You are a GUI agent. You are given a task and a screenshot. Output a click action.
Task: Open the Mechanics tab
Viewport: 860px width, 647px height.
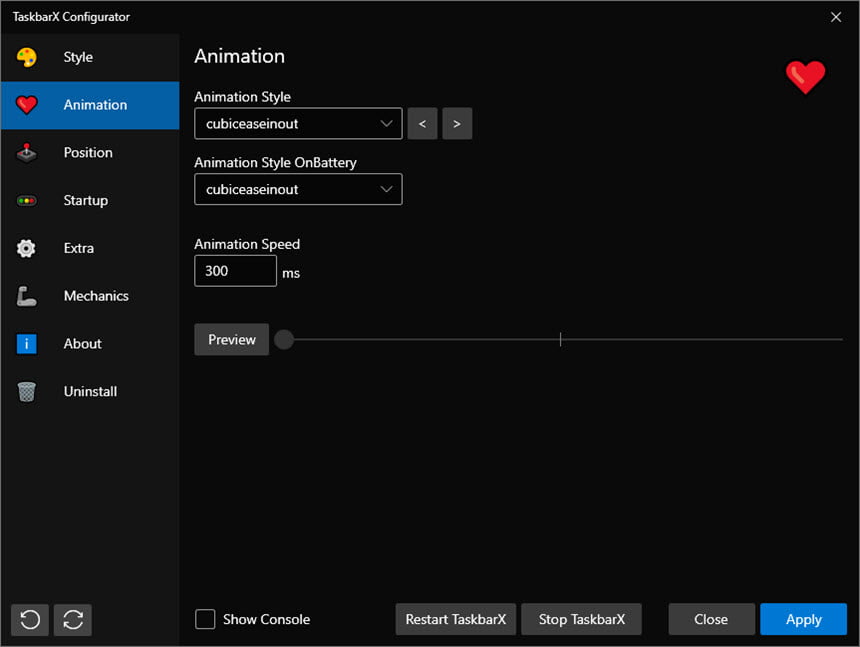pyautogui.click(x=90, y=296)
